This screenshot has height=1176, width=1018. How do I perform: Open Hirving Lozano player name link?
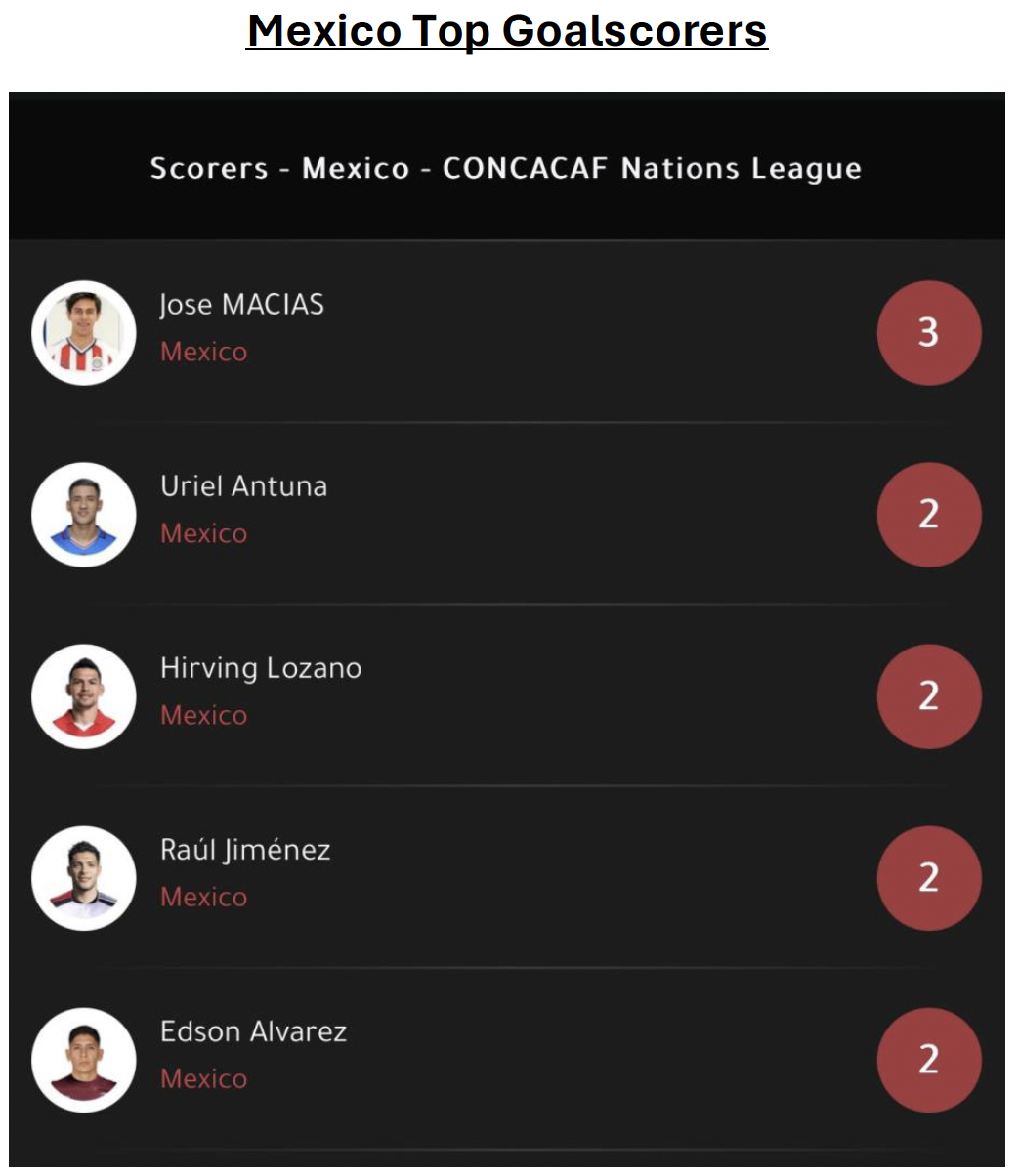[261, 669]
